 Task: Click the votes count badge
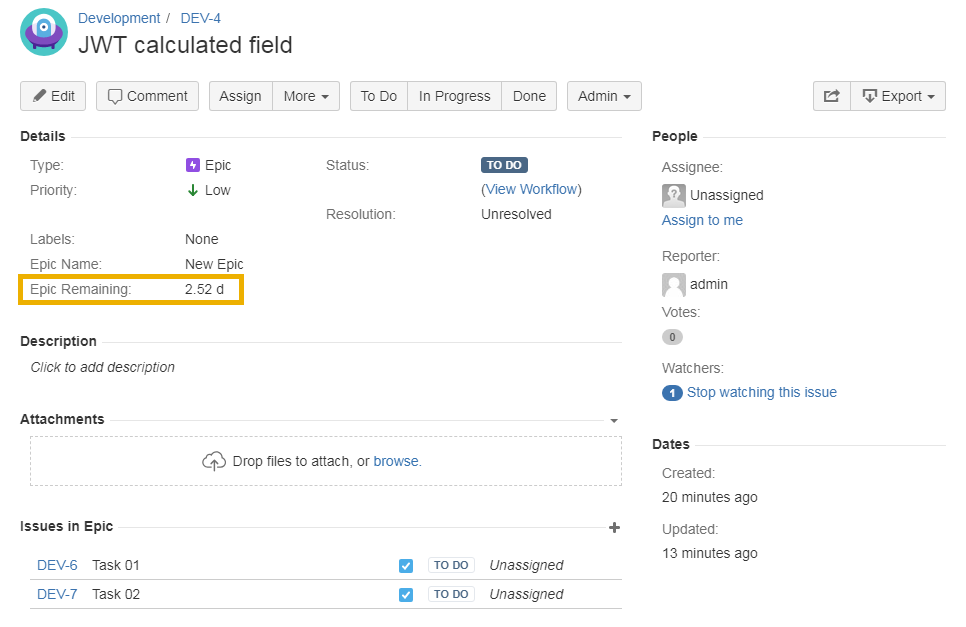coord(672,337)
